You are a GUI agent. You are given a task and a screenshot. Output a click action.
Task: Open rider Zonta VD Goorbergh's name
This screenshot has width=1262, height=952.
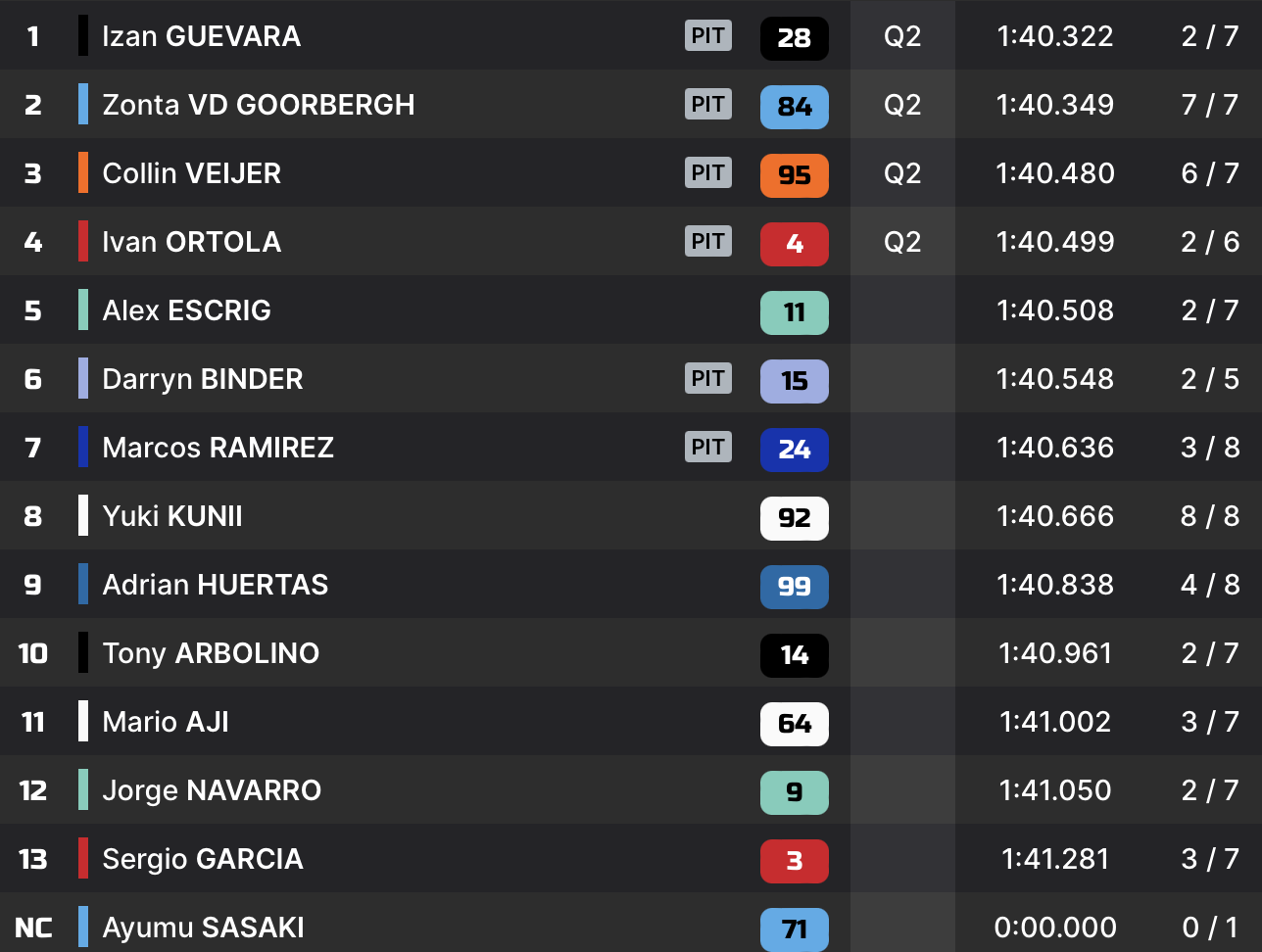[x=258, y=105]
